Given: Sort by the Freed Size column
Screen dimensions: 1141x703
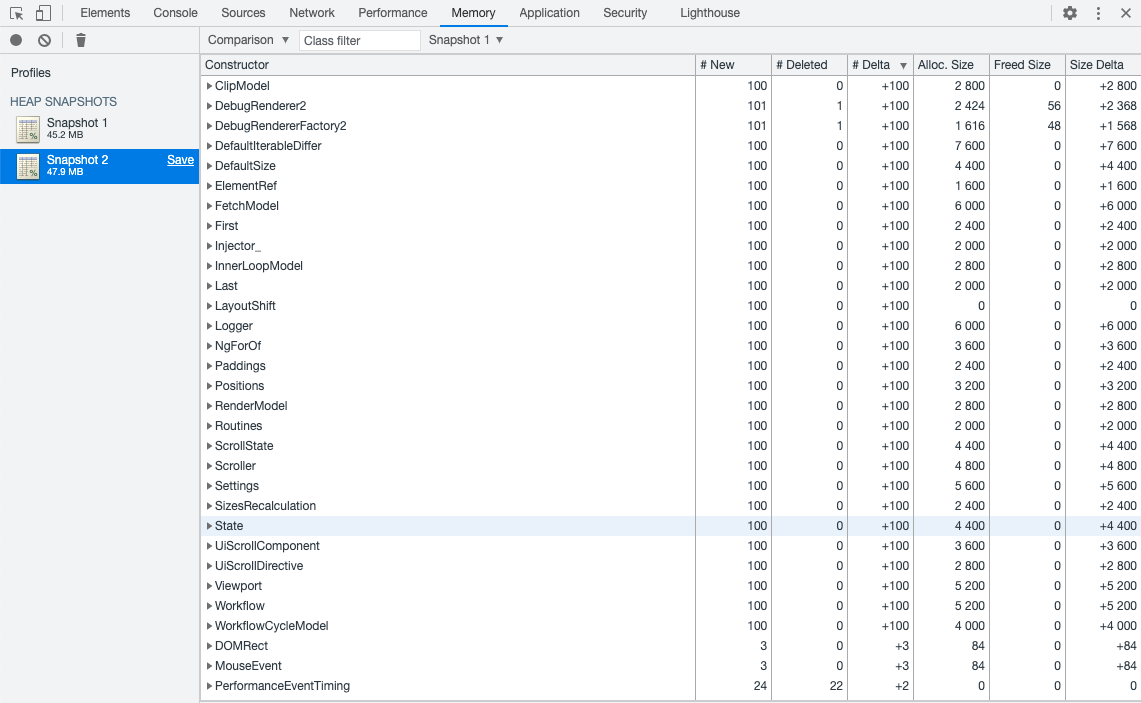Looking at the screenshot, I should (x=1027, y=65).
